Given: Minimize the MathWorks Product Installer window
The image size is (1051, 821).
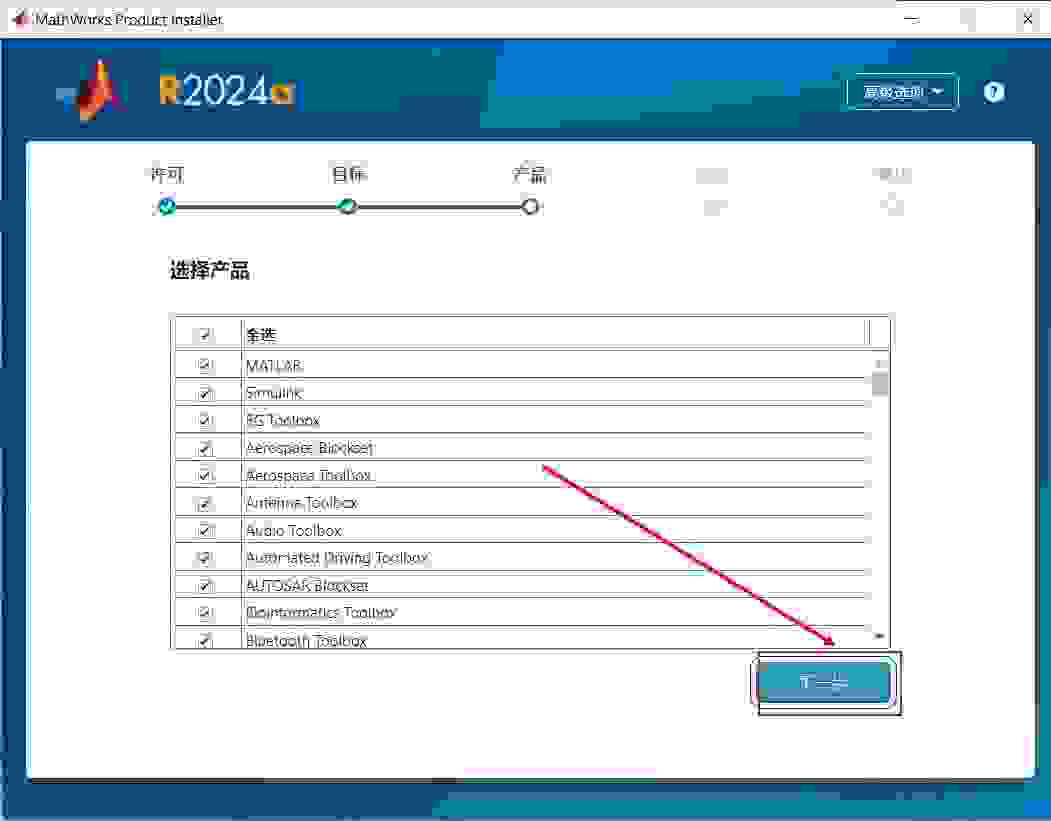Looking at the screenshot, I should [x=912, y=19].
